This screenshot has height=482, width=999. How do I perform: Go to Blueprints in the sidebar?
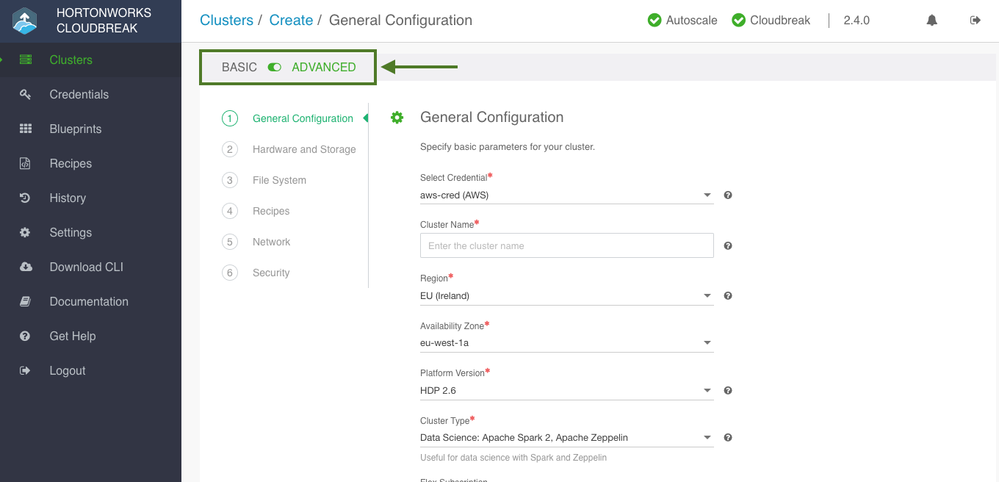click(75, 129)
